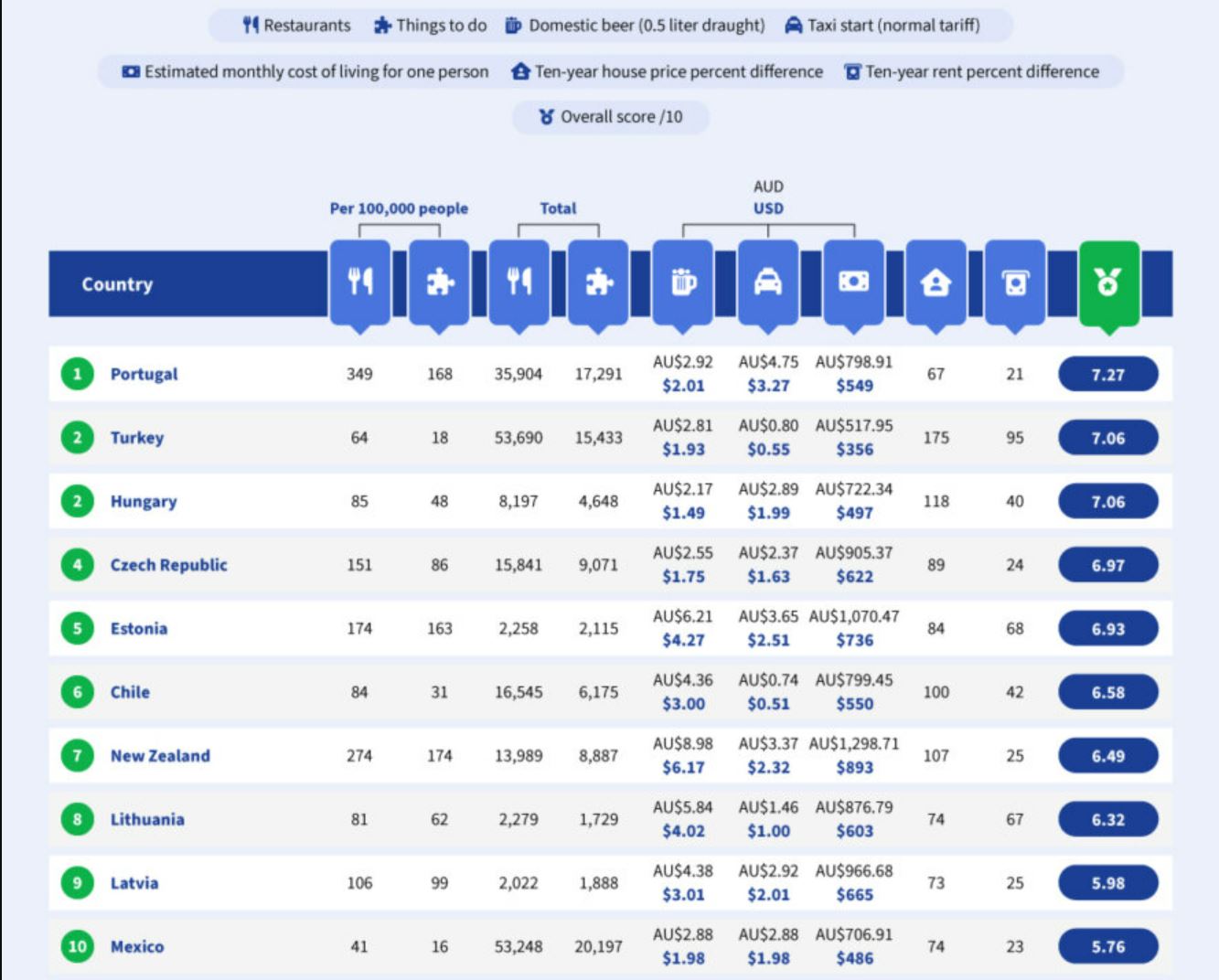The width and height of the screenshot is (1219, 980).
Task: Click the restaurants icon under Per 100,000 people
Action: (360, 283)
